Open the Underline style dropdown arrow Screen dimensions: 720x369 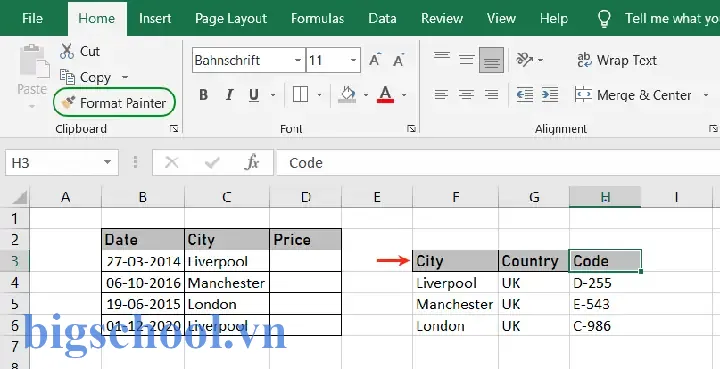[273, 95]
